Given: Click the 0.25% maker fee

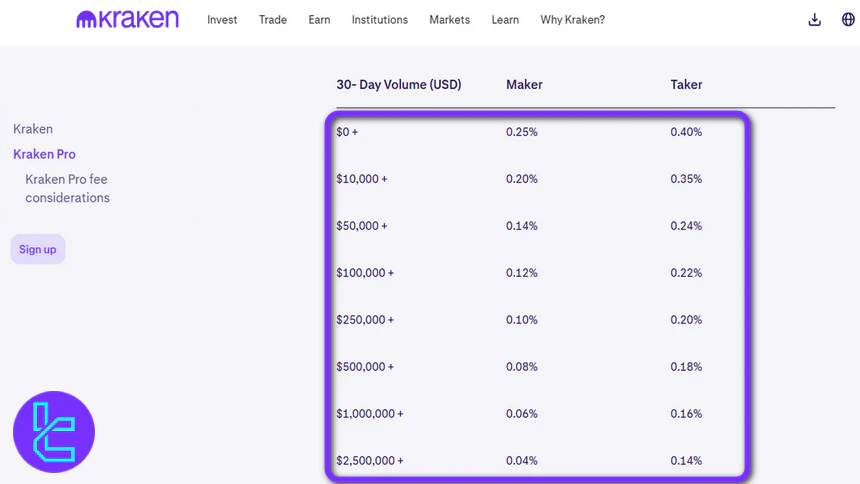Looking at the screenshot, I should click(x=522, y=132).
